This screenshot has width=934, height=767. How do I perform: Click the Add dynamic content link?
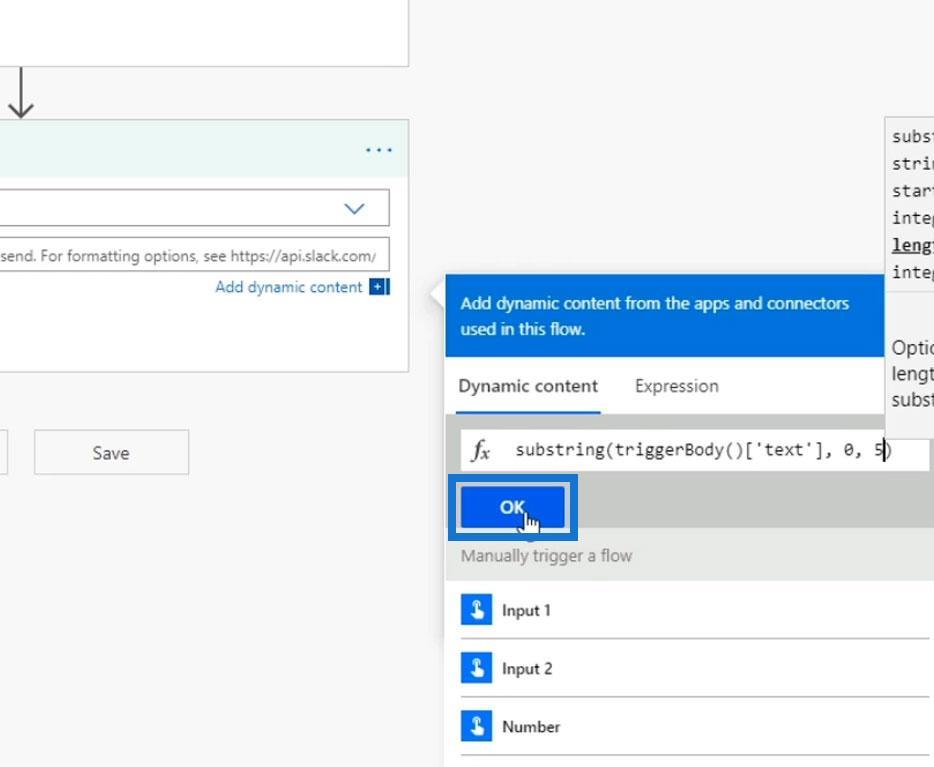(x=288, y=287)
